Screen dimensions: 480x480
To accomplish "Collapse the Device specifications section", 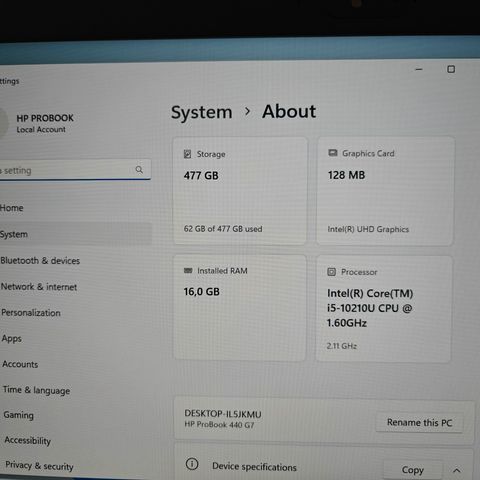I will coord(457,471).
